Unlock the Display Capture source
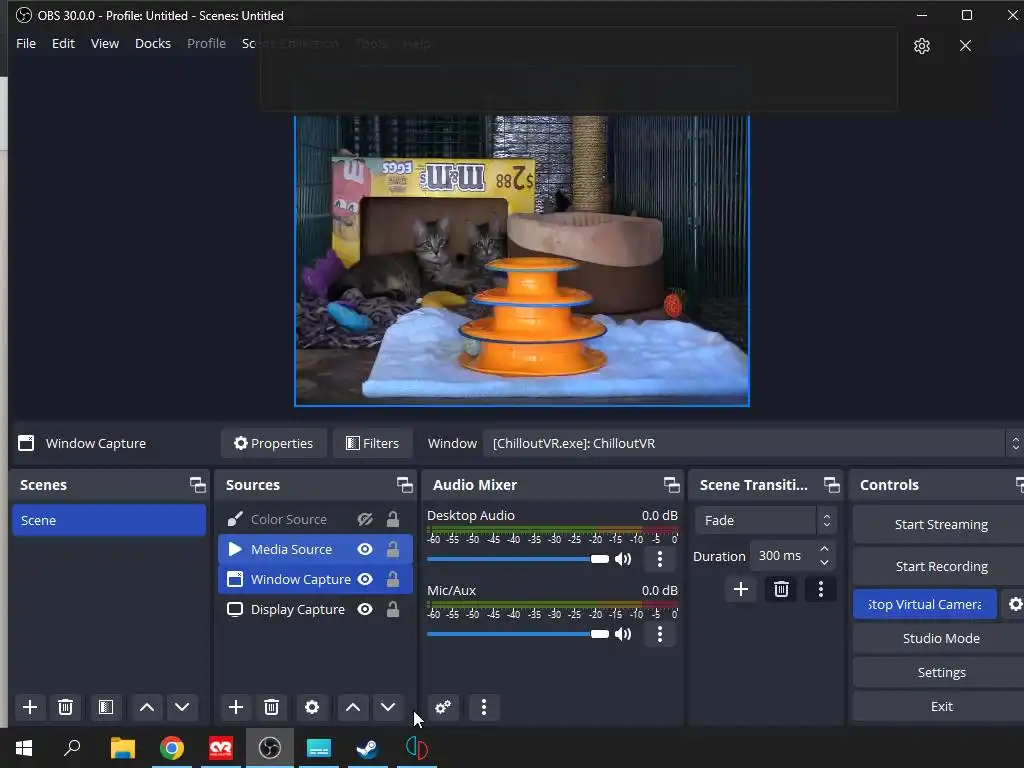The width and height of the screenshot is (1024, 768). [x=393, y=609]
